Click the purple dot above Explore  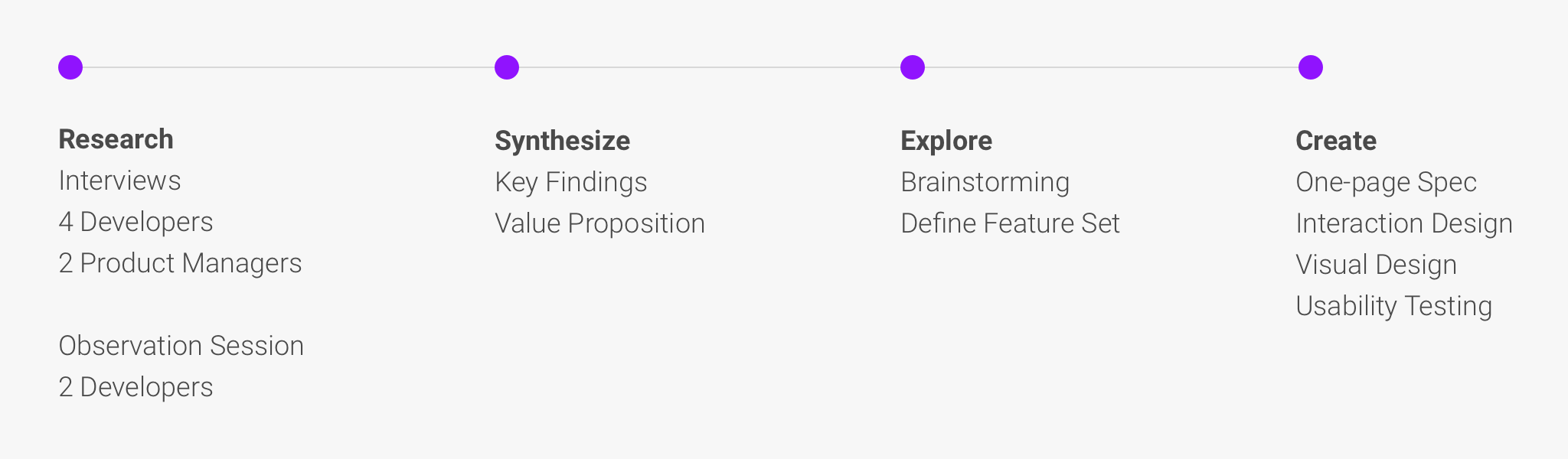(x=913, y=67)
